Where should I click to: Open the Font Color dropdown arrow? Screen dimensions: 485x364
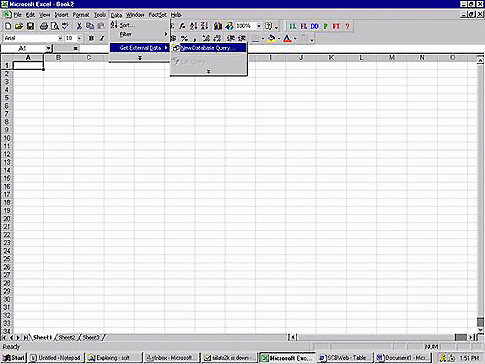(x=295, y=39)
